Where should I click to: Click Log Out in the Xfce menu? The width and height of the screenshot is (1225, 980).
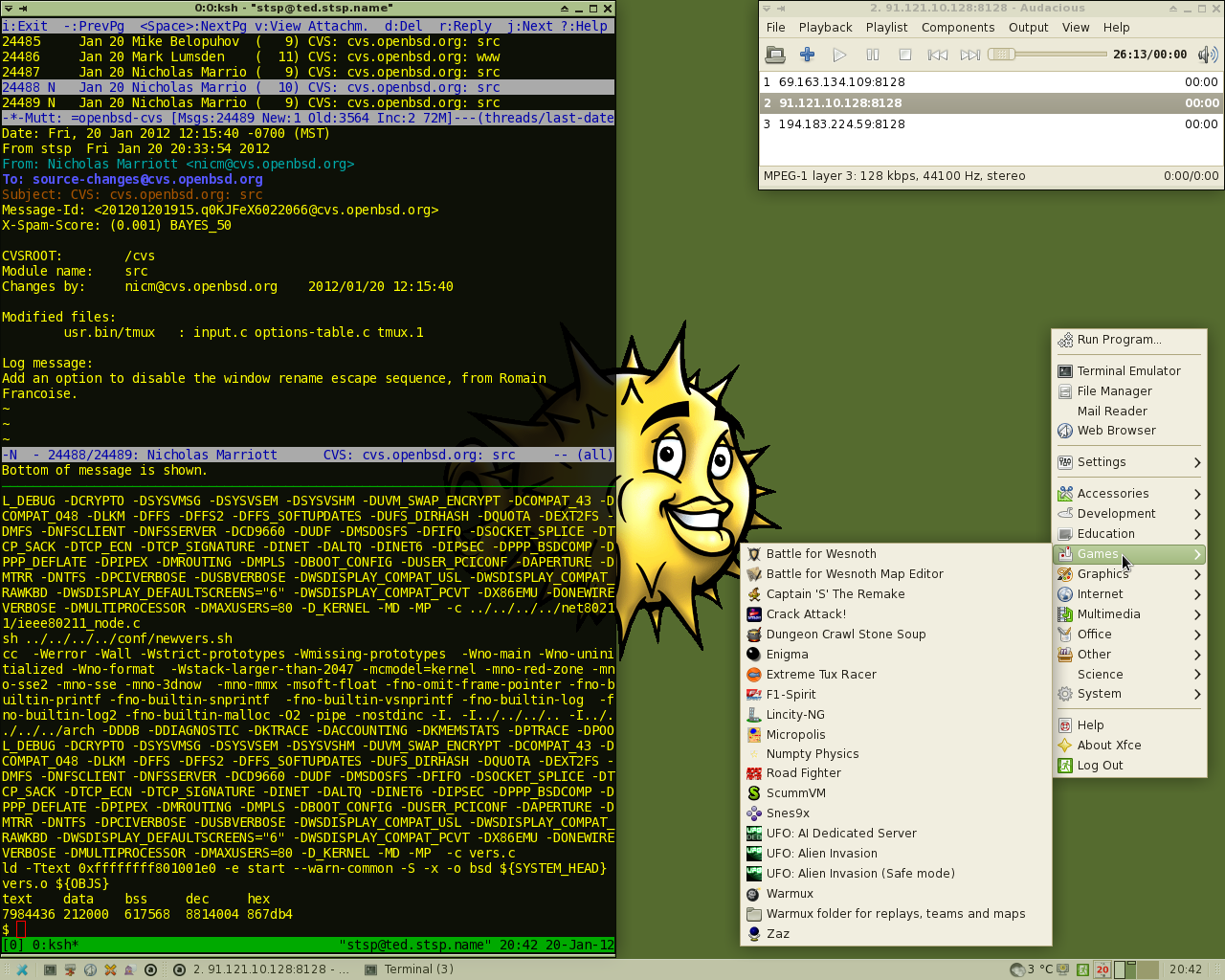[x=1100, y=766]
